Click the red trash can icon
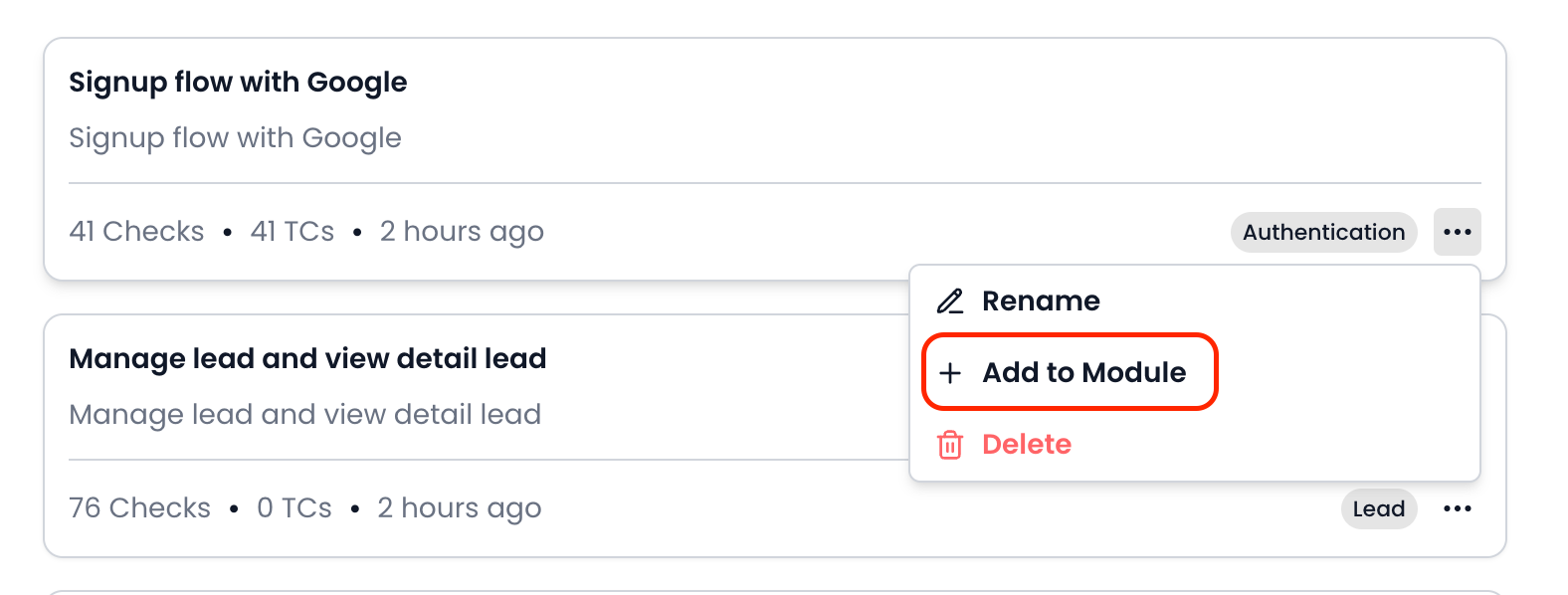Viewport: 1568px width, 595px height. [x=950, y=444]
